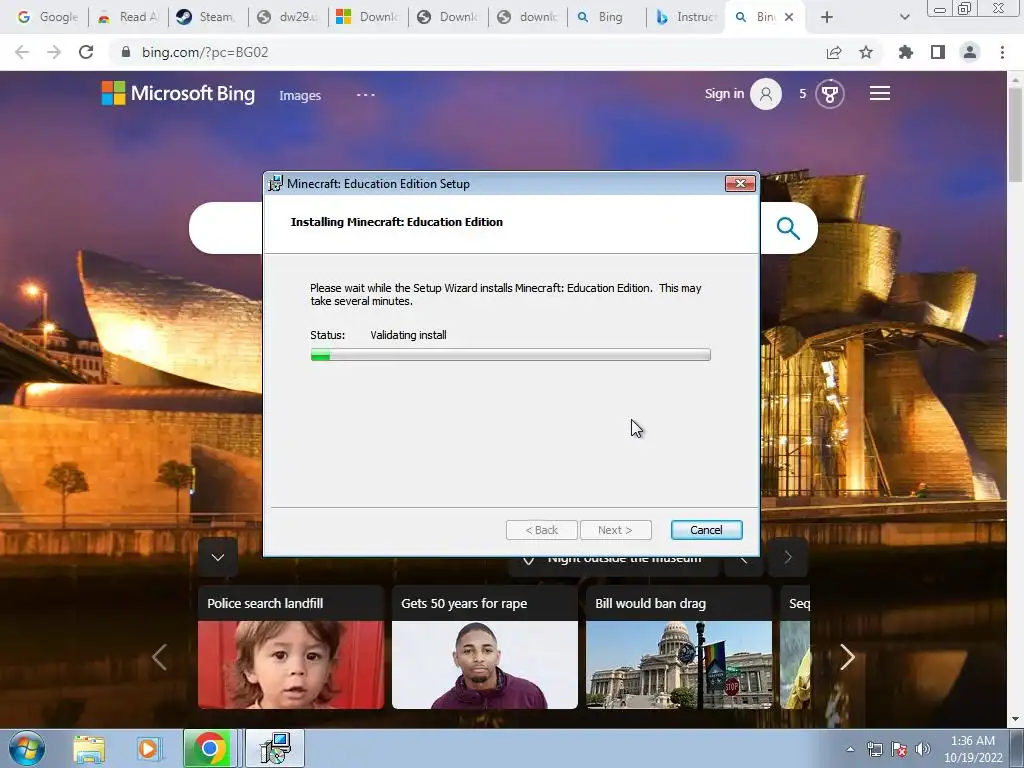1024x768 pixels.
Task: Open the Police search landfill story
Action: click(x=291, y=647)
